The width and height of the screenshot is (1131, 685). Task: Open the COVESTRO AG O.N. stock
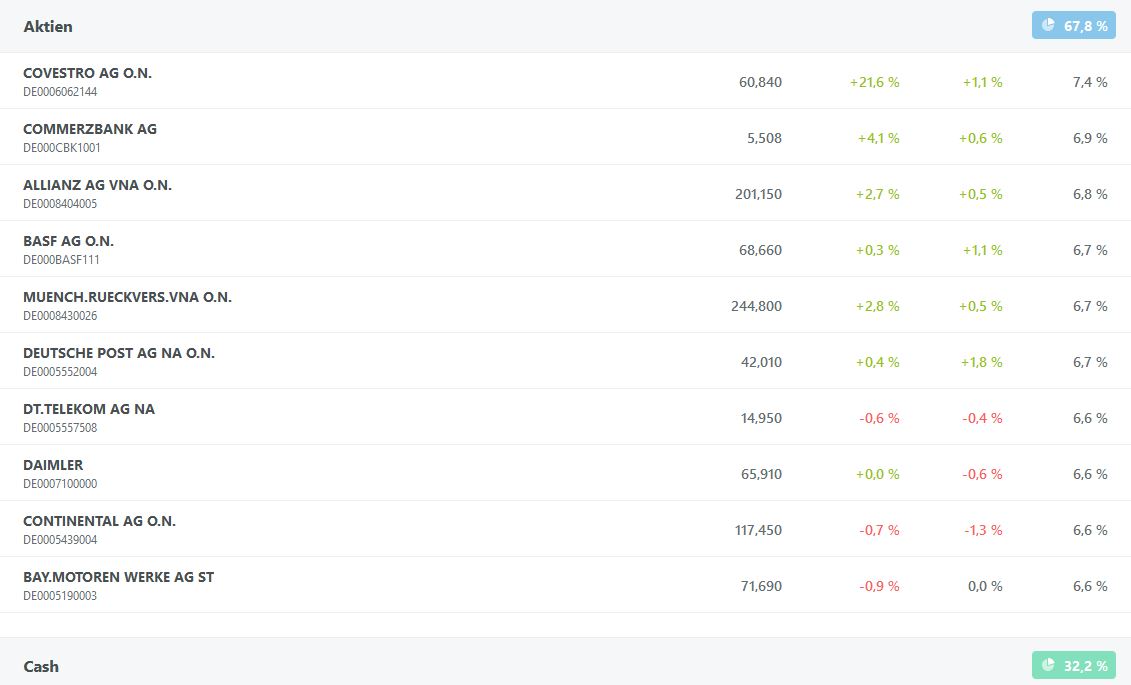[x=87, y=73]
